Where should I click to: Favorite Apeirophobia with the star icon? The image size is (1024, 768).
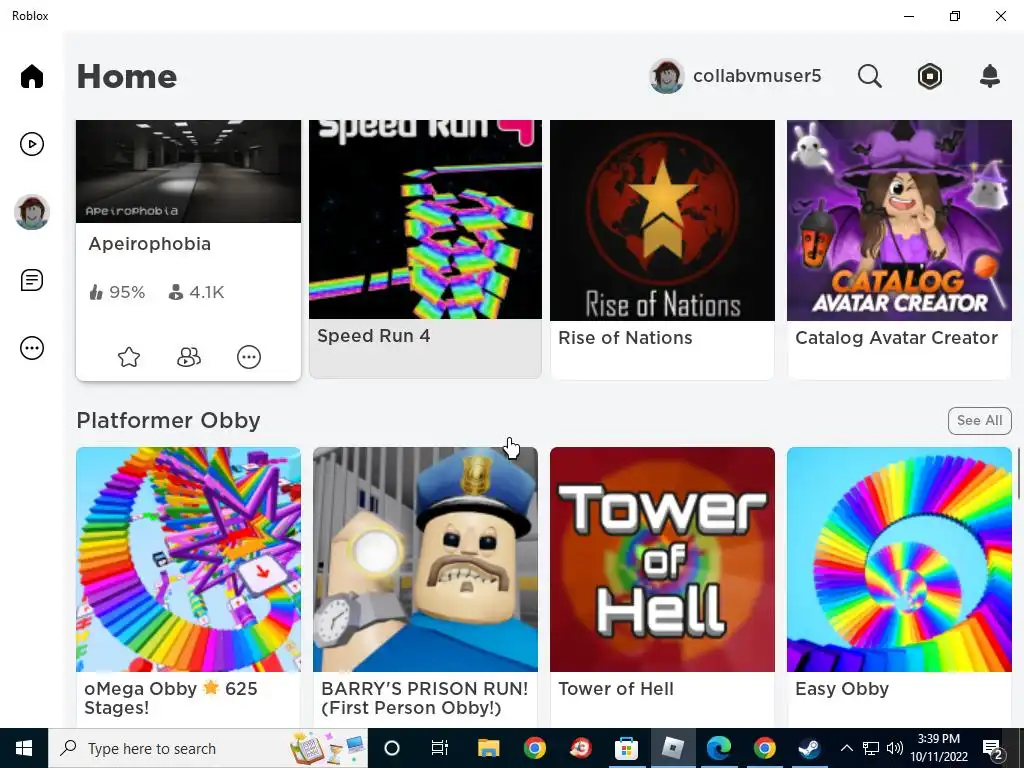129,357
